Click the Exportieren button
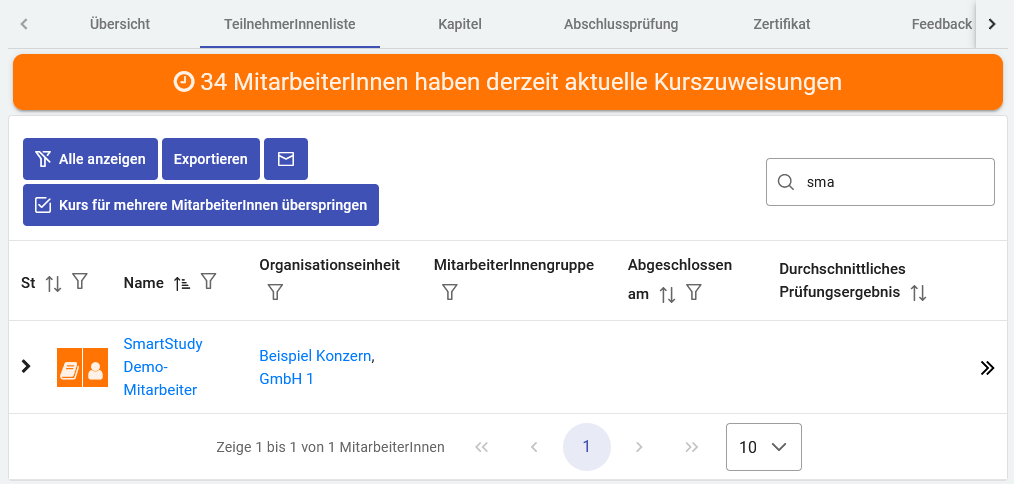Viewport: 1014px width, 484px height. coord(210,159)
